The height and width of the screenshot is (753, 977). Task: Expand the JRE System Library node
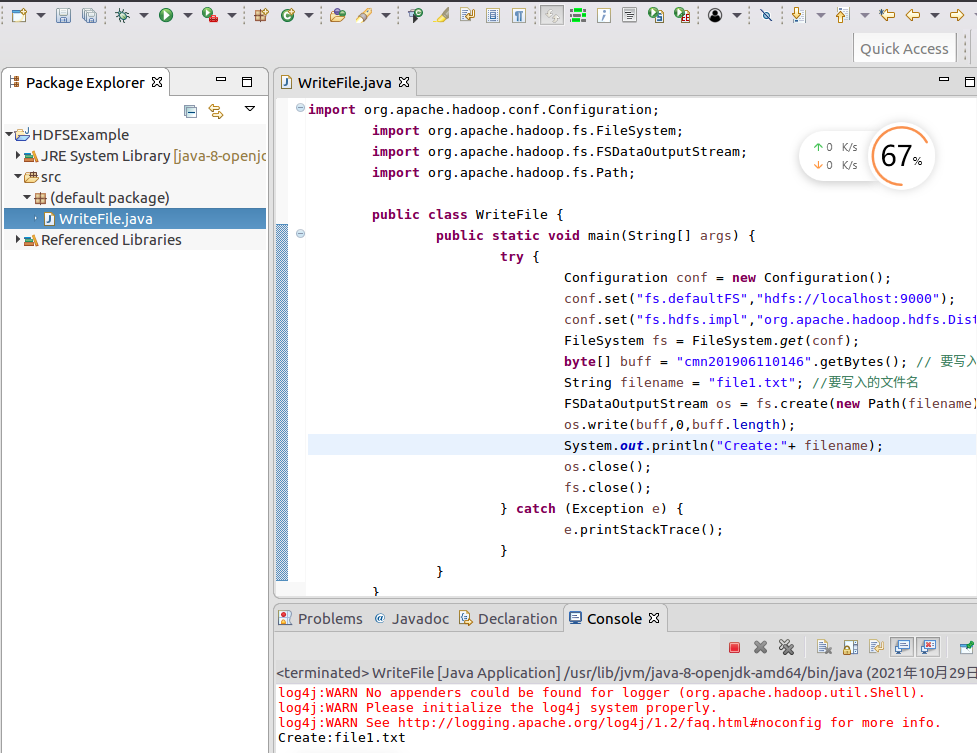(18, 156)
